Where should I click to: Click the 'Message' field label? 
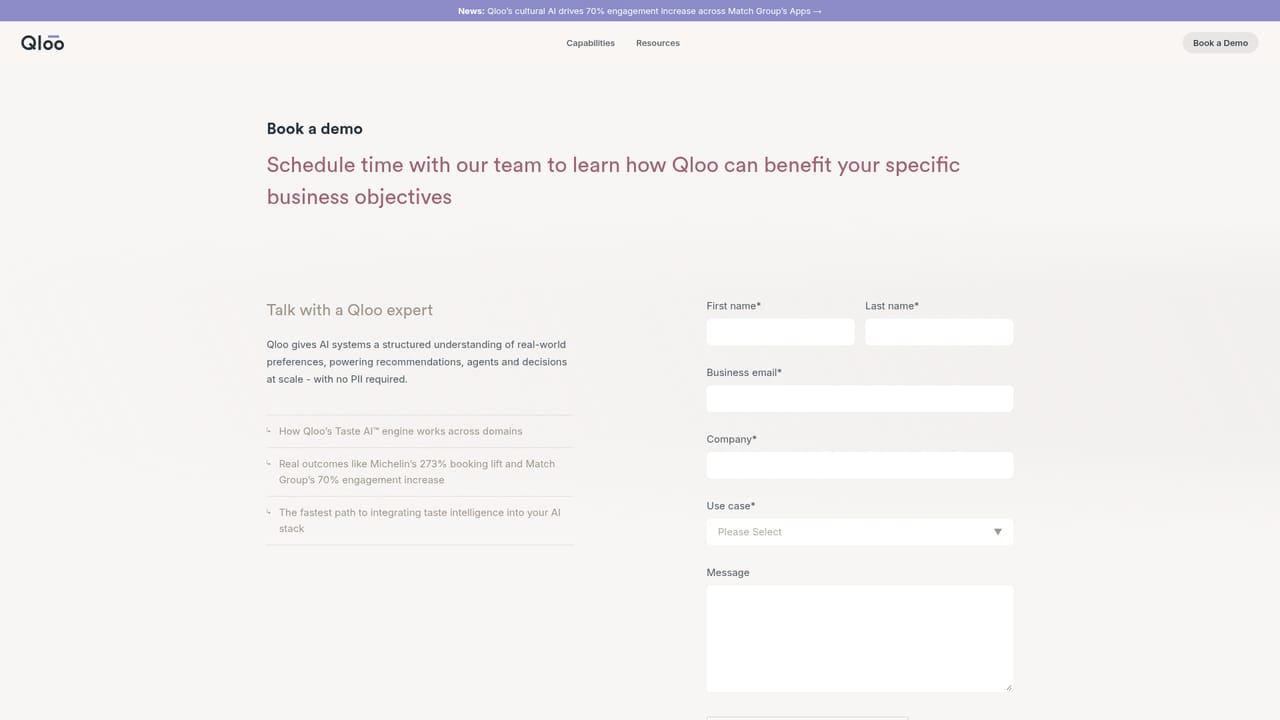pos(728,572)
